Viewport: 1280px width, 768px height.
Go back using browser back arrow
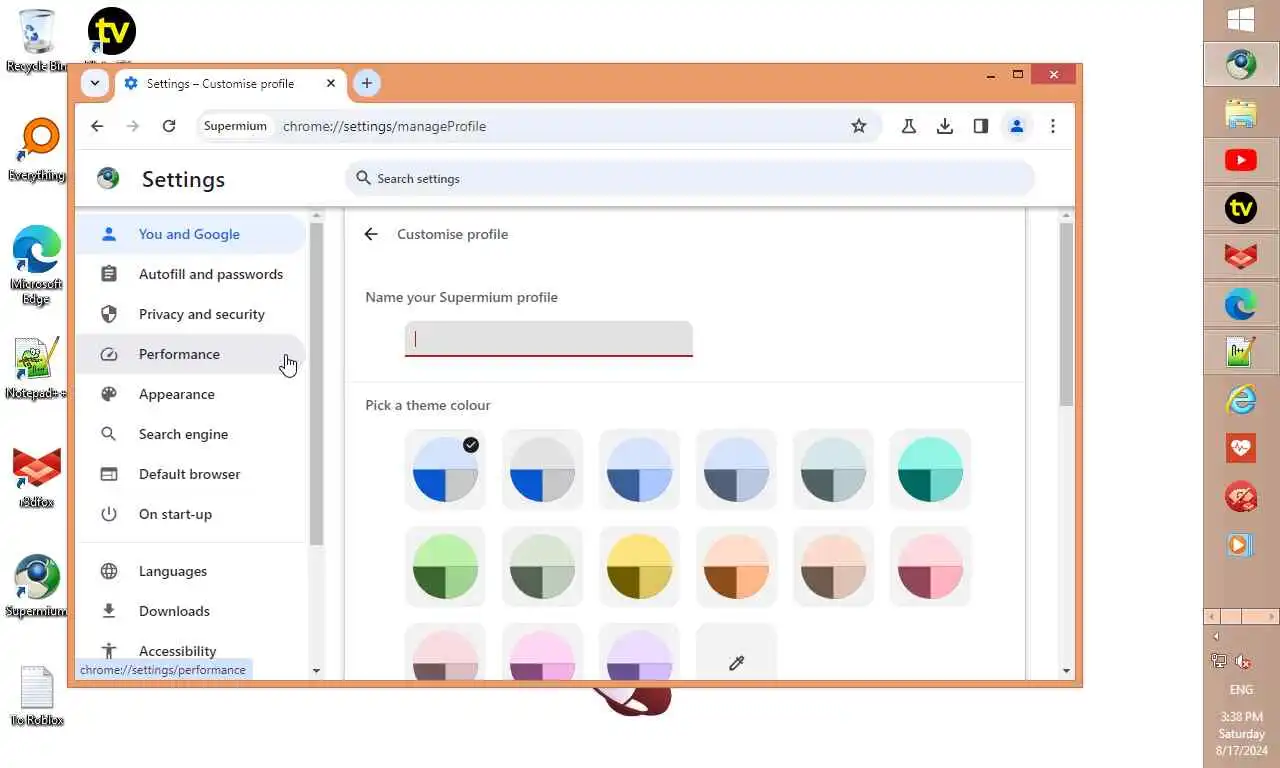(x=97, y=126)
